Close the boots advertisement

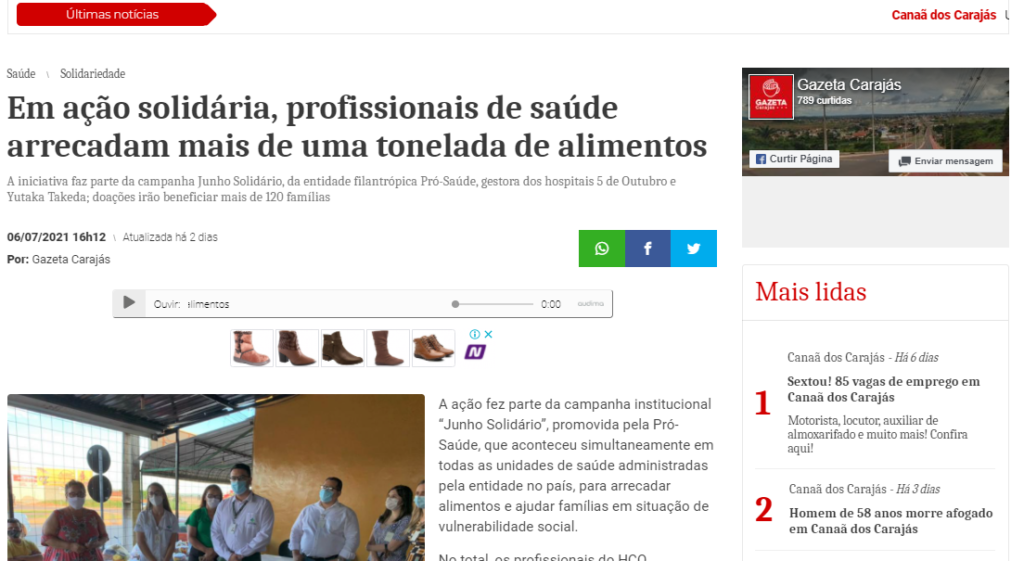pyautogui.click(x=488, y=334)
